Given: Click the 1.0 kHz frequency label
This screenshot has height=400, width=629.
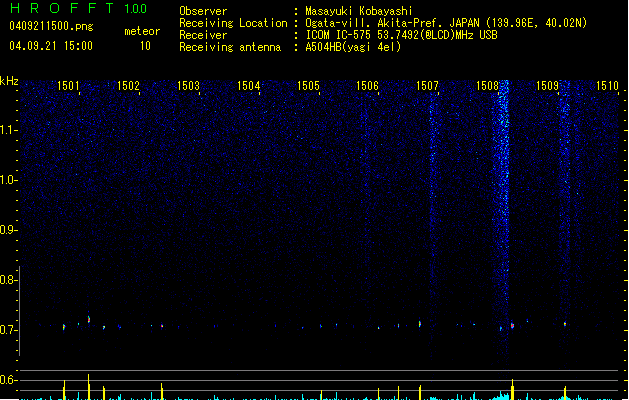Looking at the screenshot, I should coord(8,180).
